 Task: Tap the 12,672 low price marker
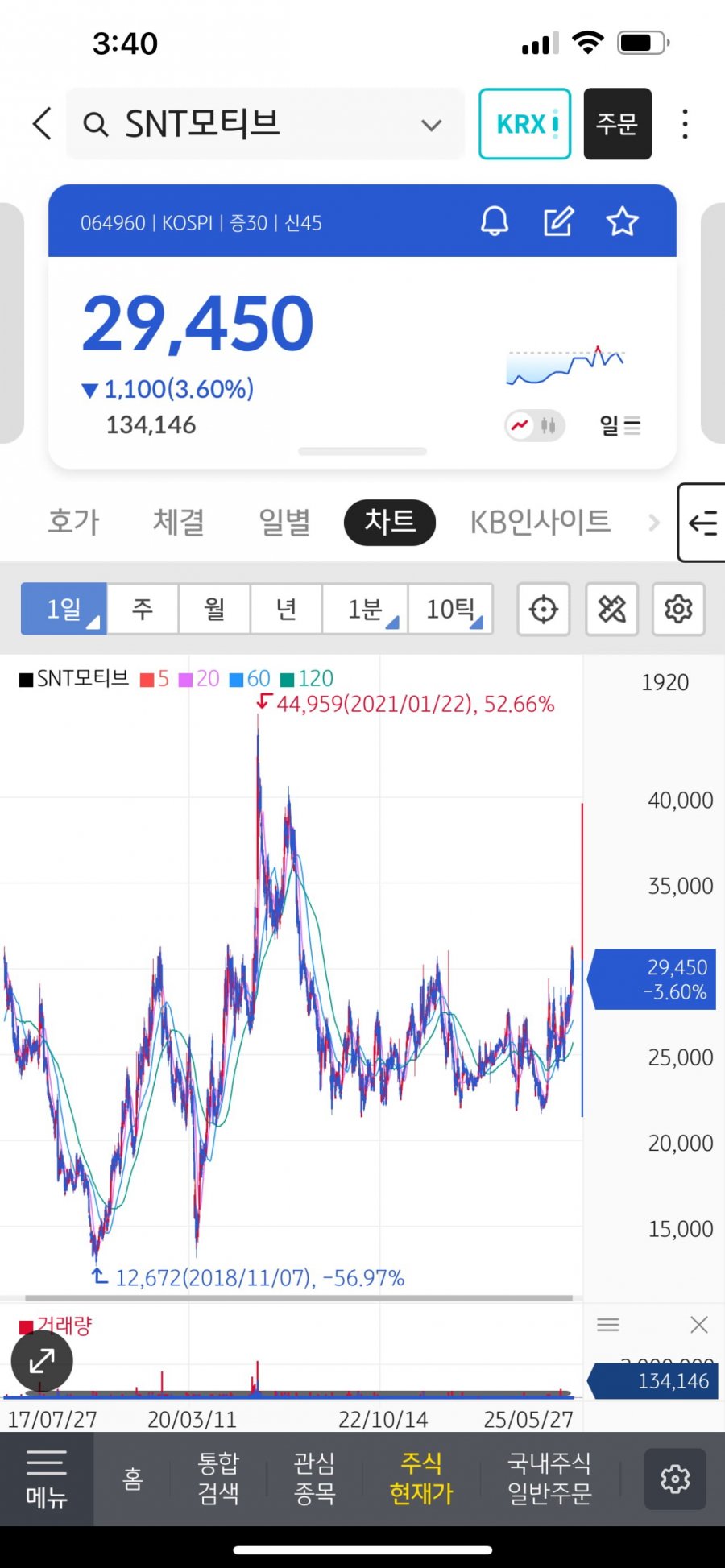[x=248, y=1277]
